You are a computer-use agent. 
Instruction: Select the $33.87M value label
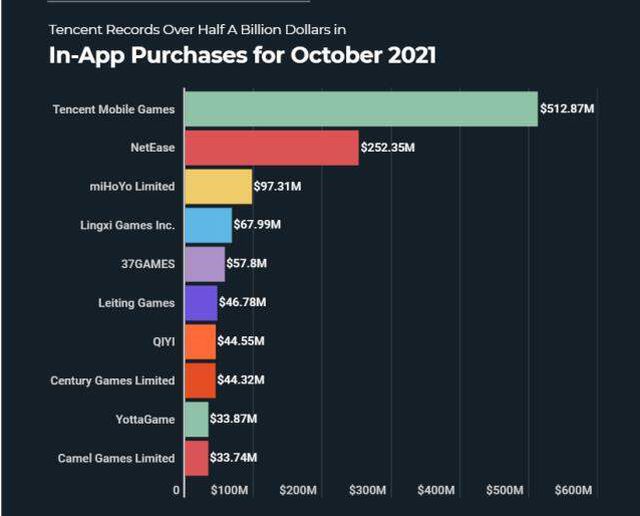coord(233,419)
